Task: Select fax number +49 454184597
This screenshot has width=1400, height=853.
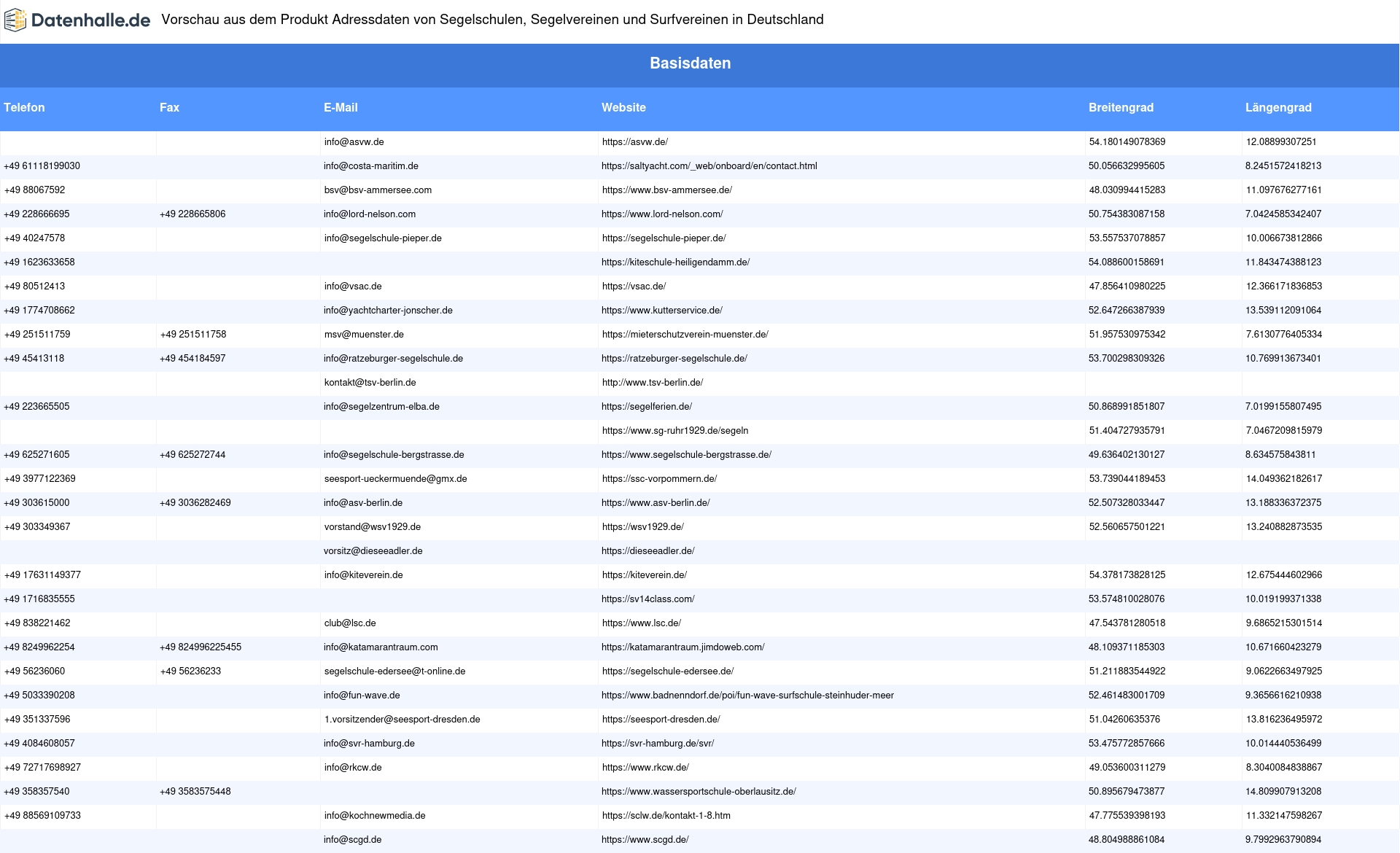Action: point(192,359)
